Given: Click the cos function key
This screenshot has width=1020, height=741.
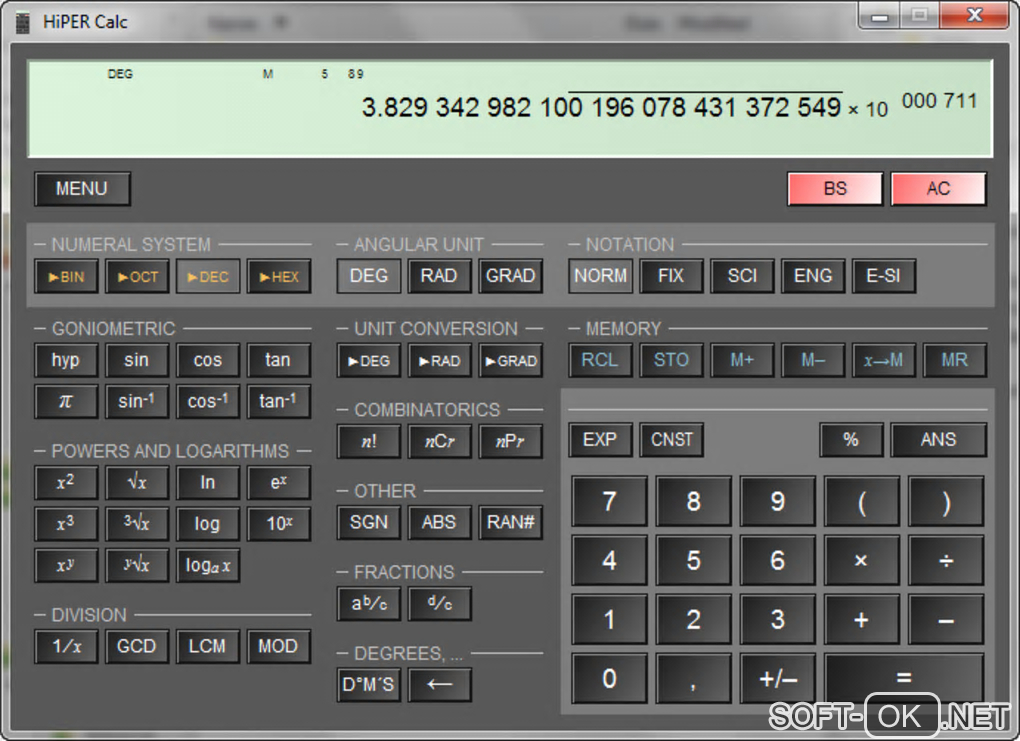Looking at the screenshot, I should [x=208, y=360].
